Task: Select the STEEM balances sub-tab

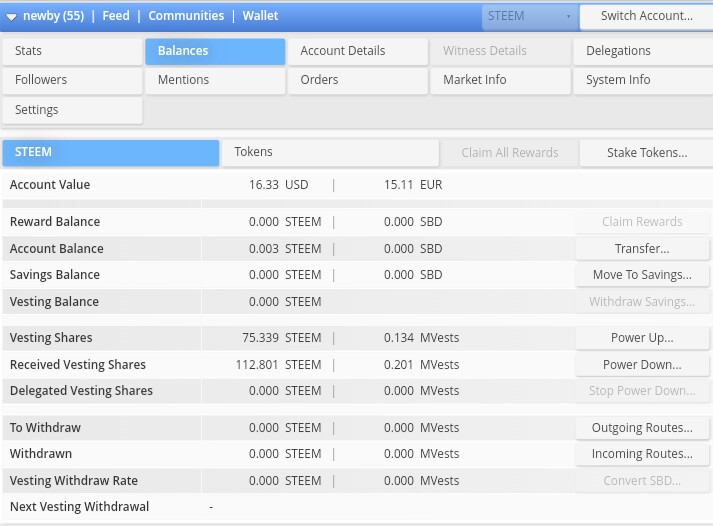Action: point(111,152)
